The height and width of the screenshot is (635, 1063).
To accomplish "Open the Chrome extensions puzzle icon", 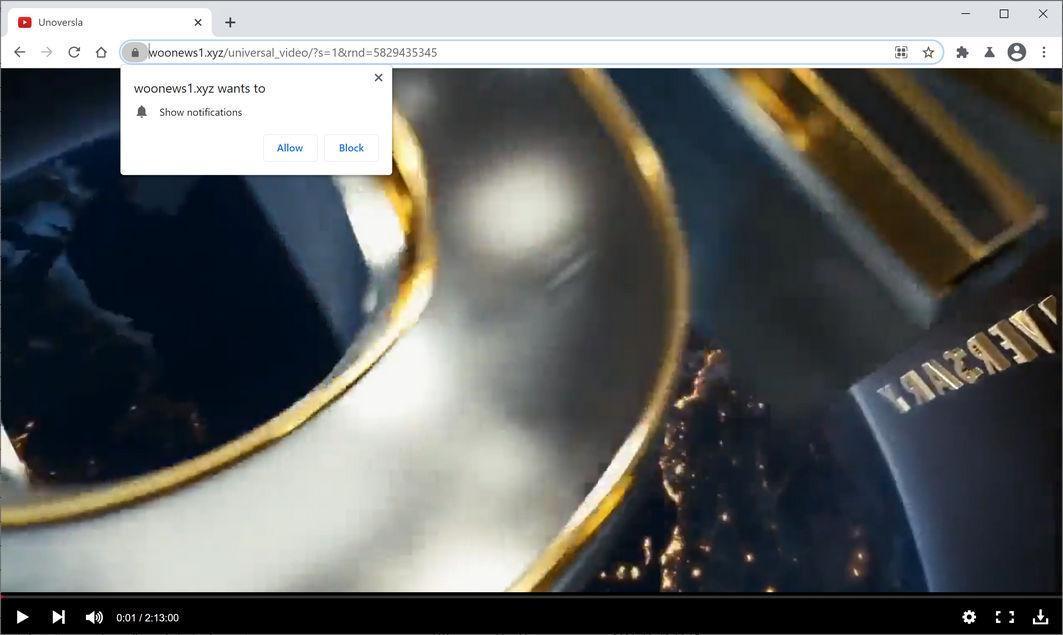I will (x=961, y=52).
